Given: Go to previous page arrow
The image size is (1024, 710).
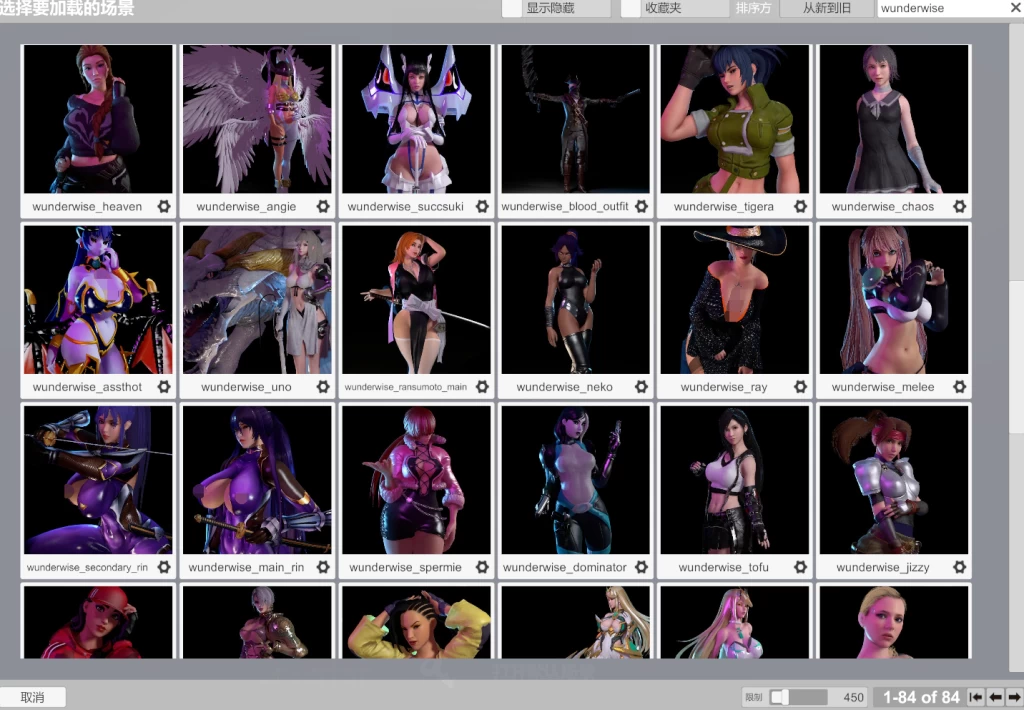Looking at the screenshot, I should [995, 697].
